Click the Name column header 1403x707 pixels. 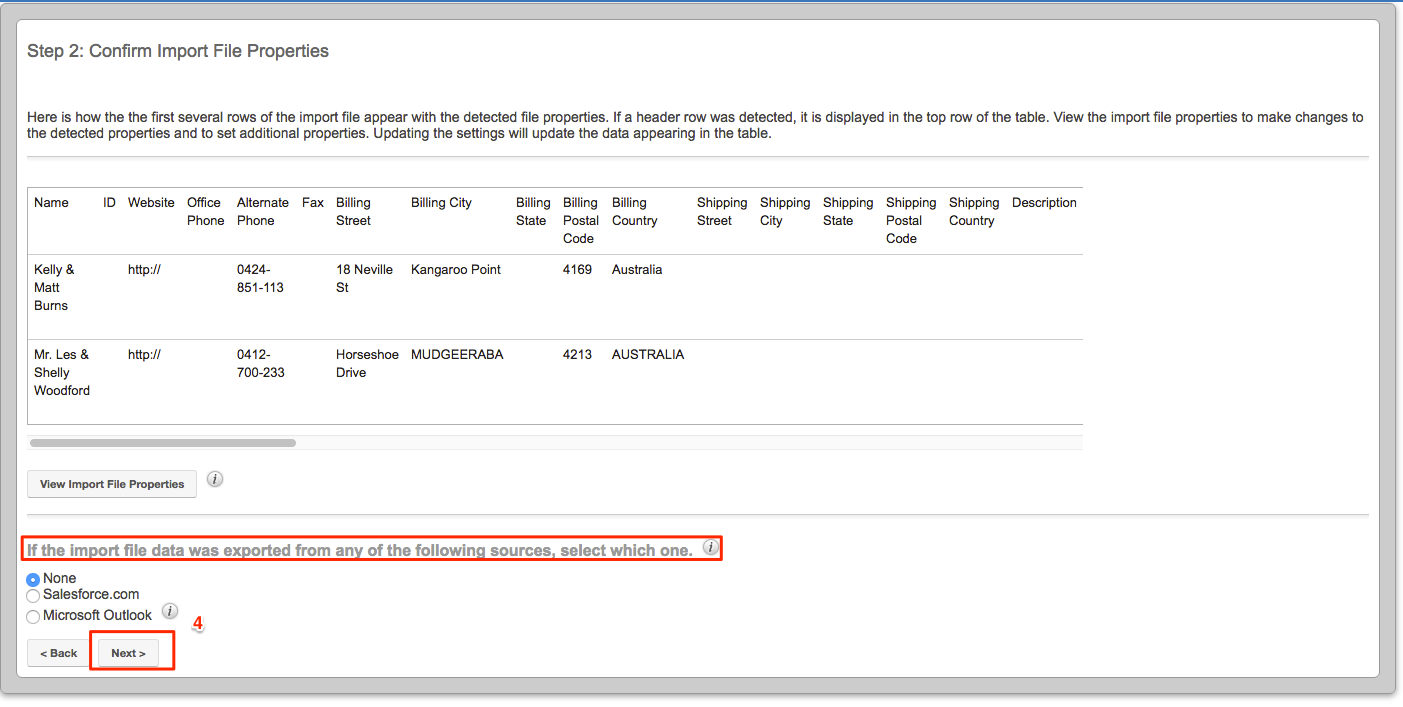point(51,202)
